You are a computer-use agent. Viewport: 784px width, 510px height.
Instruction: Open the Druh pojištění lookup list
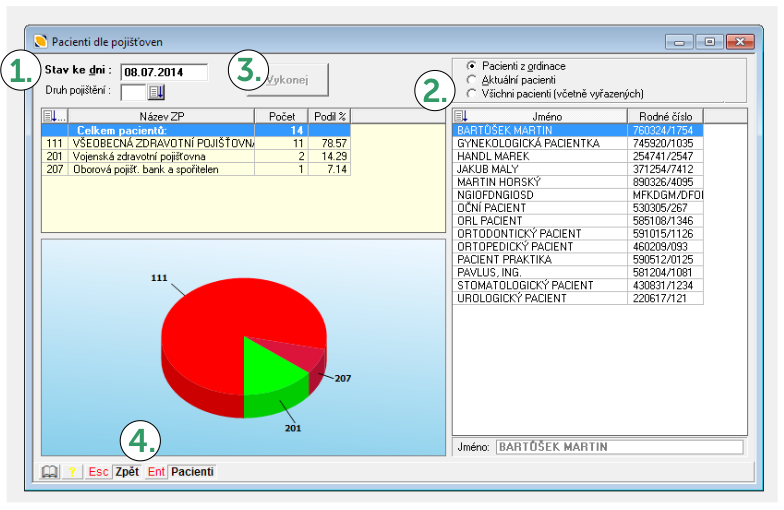pos(157,92)
